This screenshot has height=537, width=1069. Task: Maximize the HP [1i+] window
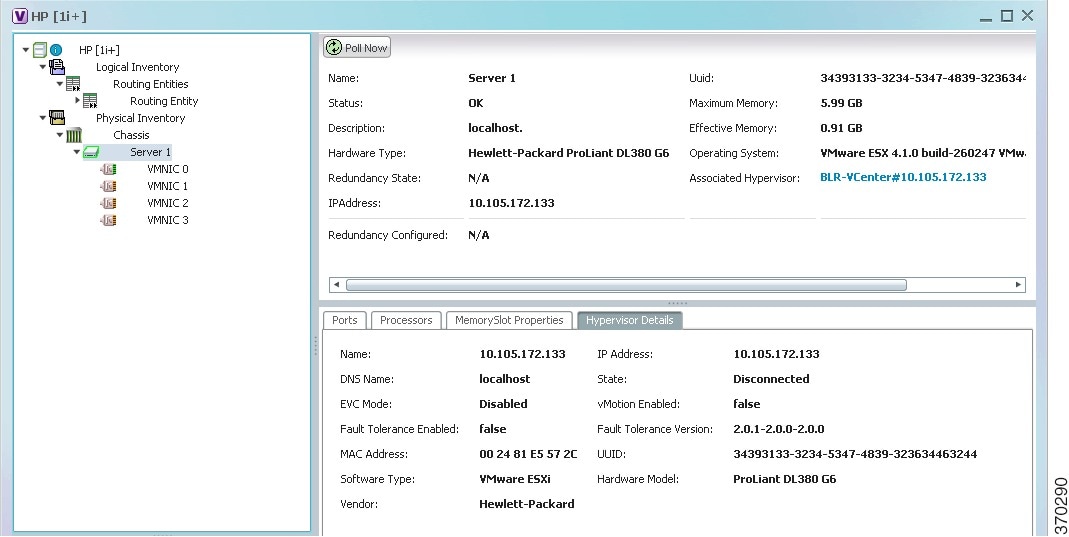coord(1006,16)
